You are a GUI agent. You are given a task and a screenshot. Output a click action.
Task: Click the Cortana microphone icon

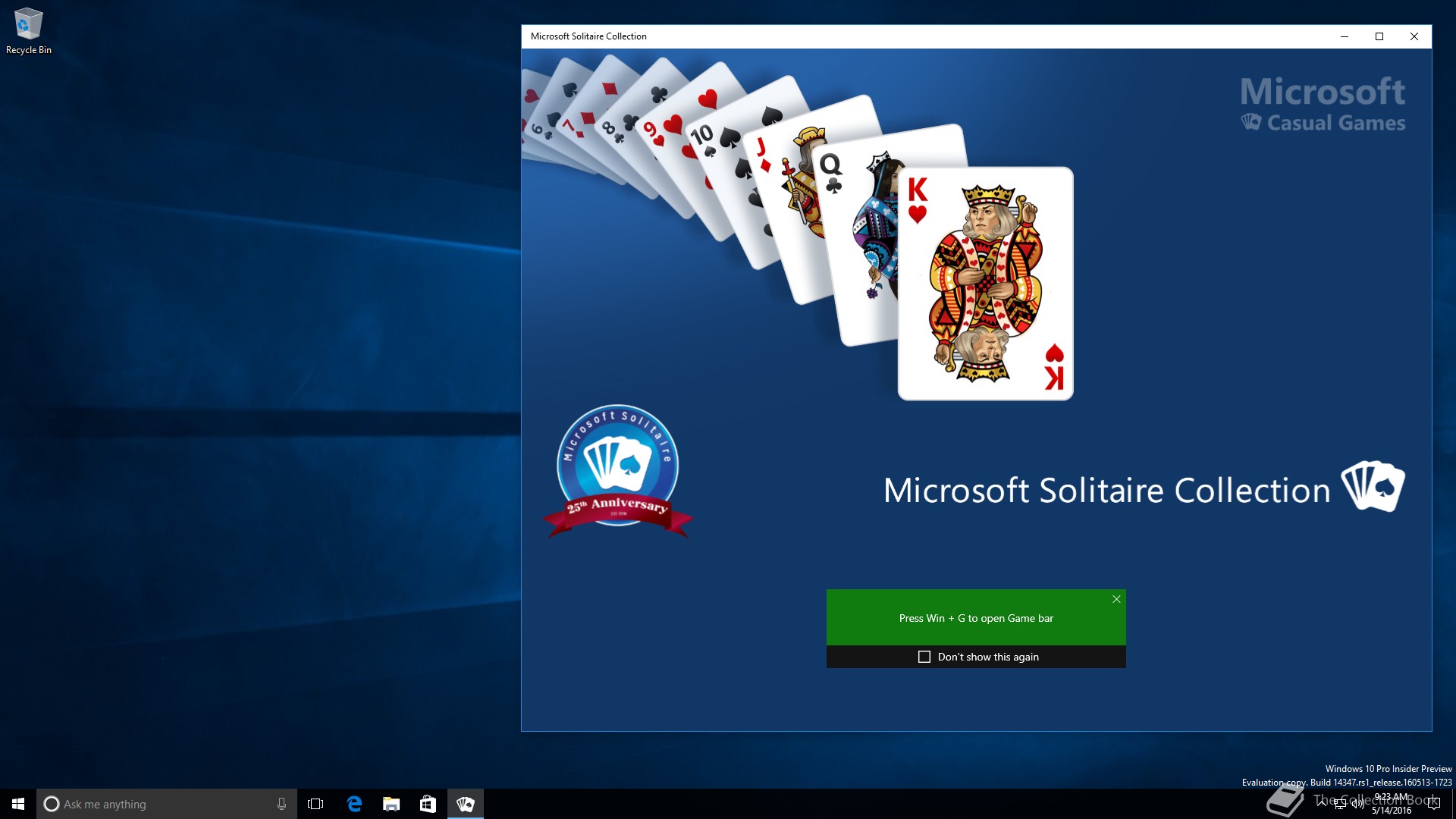point(281,804)
